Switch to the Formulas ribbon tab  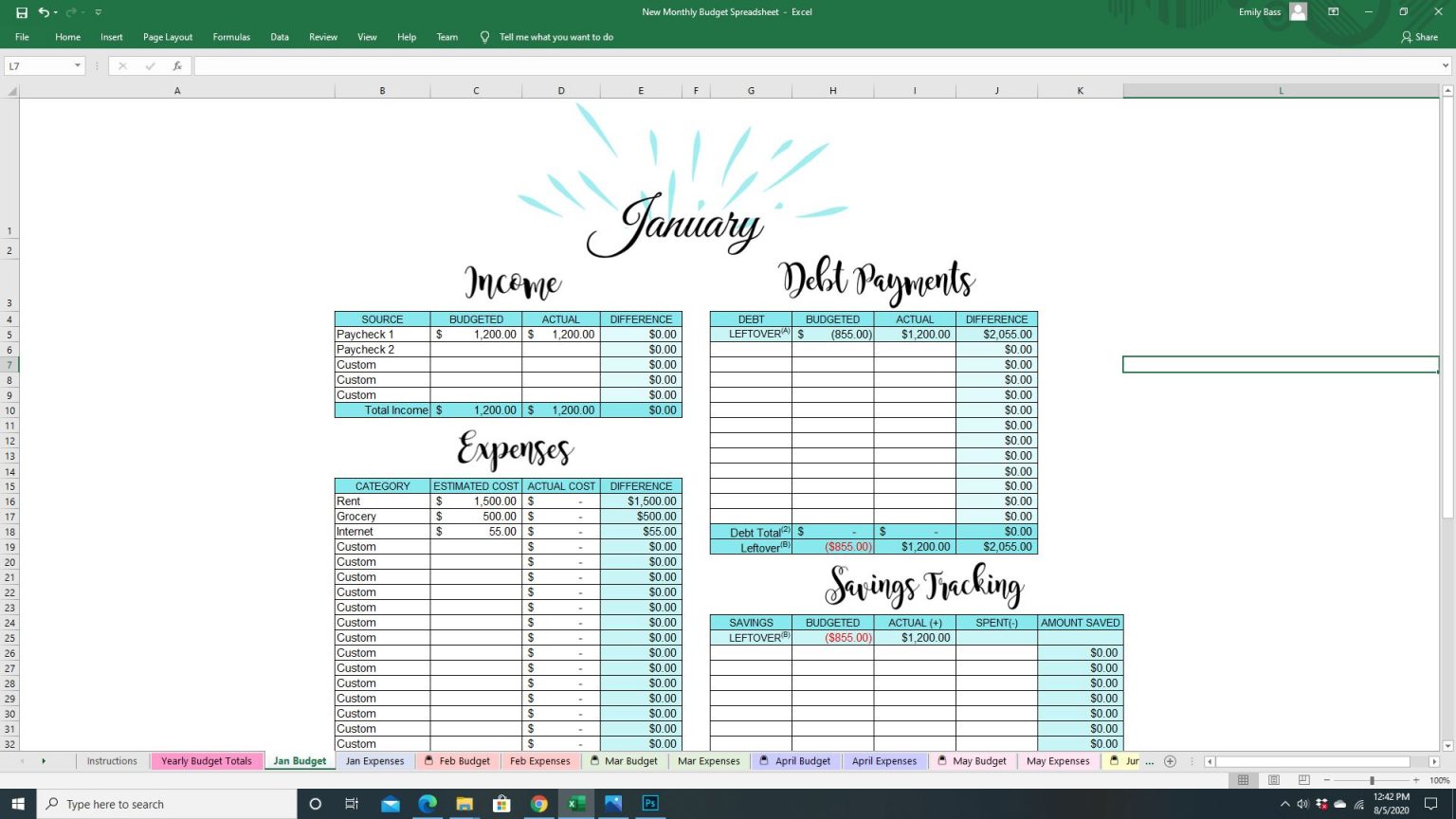click(x=231, y=37)
